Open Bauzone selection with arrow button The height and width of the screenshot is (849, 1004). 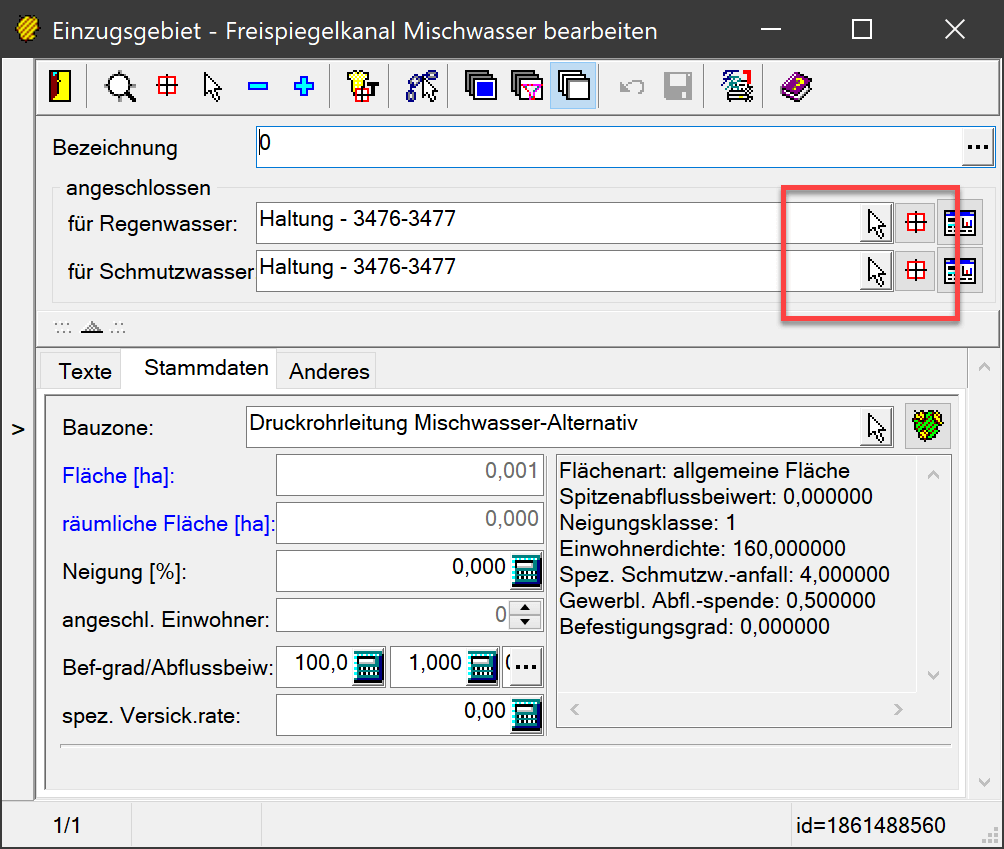[876, 427]
